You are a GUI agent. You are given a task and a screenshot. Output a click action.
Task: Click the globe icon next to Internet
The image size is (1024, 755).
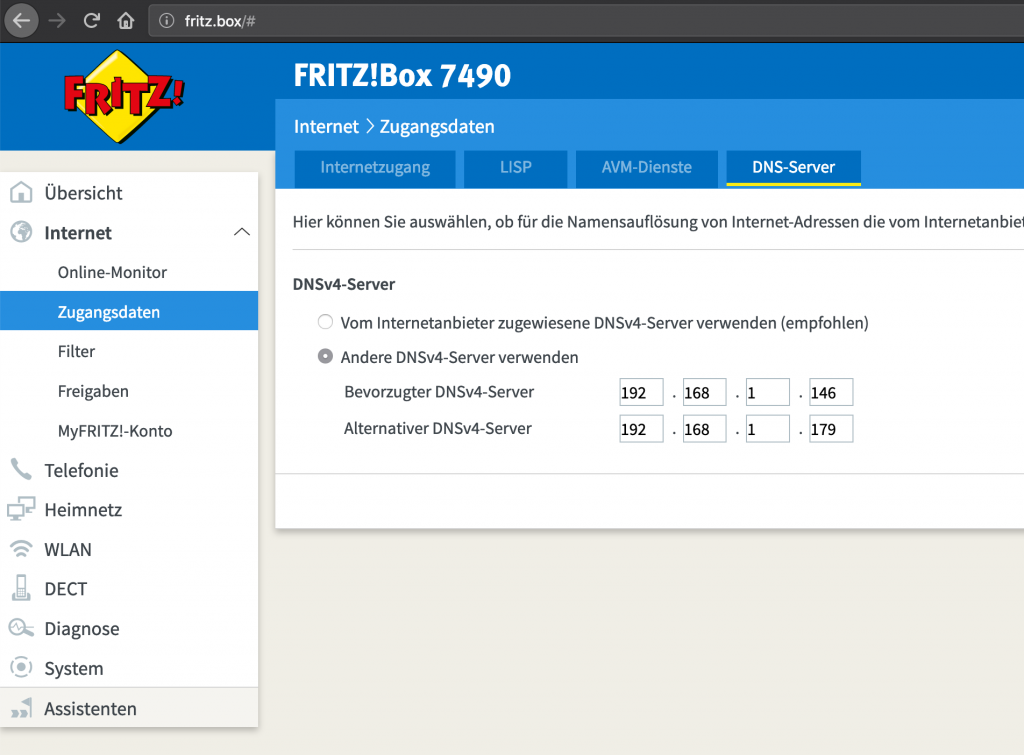point(21,232)
